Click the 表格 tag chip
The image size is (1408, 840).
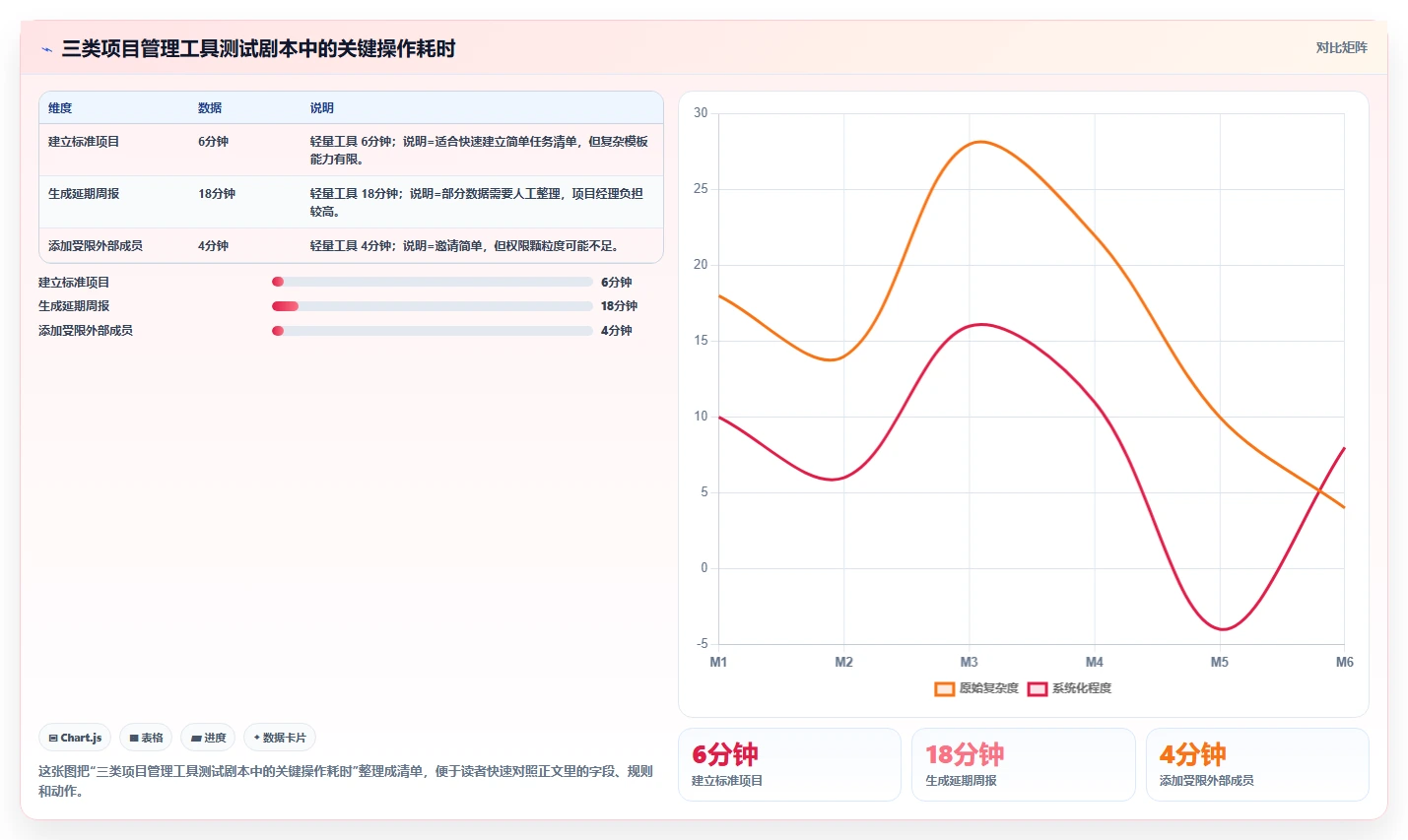coord(146,738)
